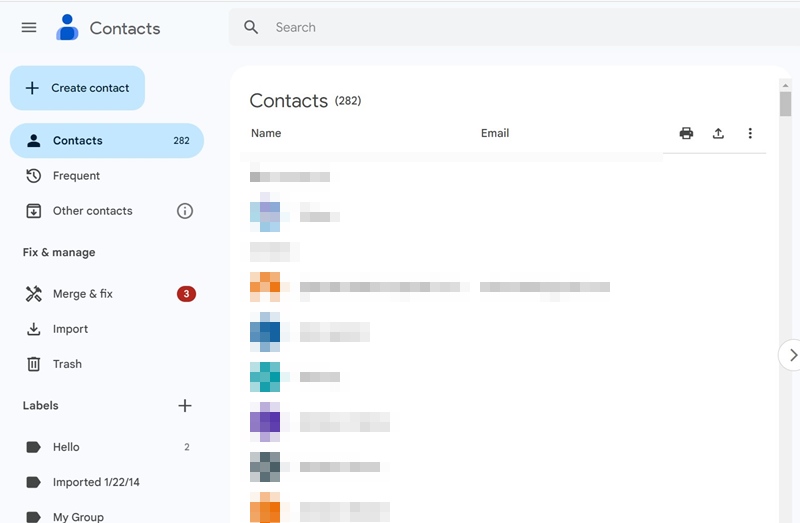Click the info icon beside Other contacts
This screenshot has height=523, width=800.
tap(185, 211)
